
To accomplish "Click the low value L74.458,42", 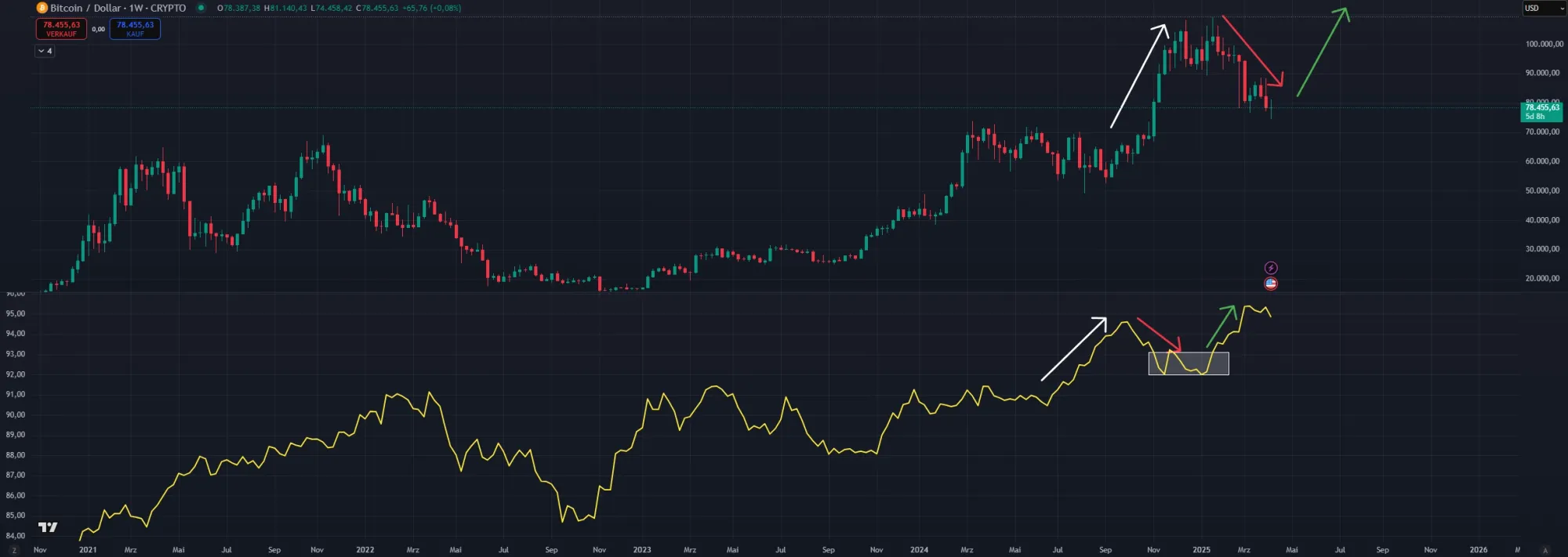I will 332,8.
